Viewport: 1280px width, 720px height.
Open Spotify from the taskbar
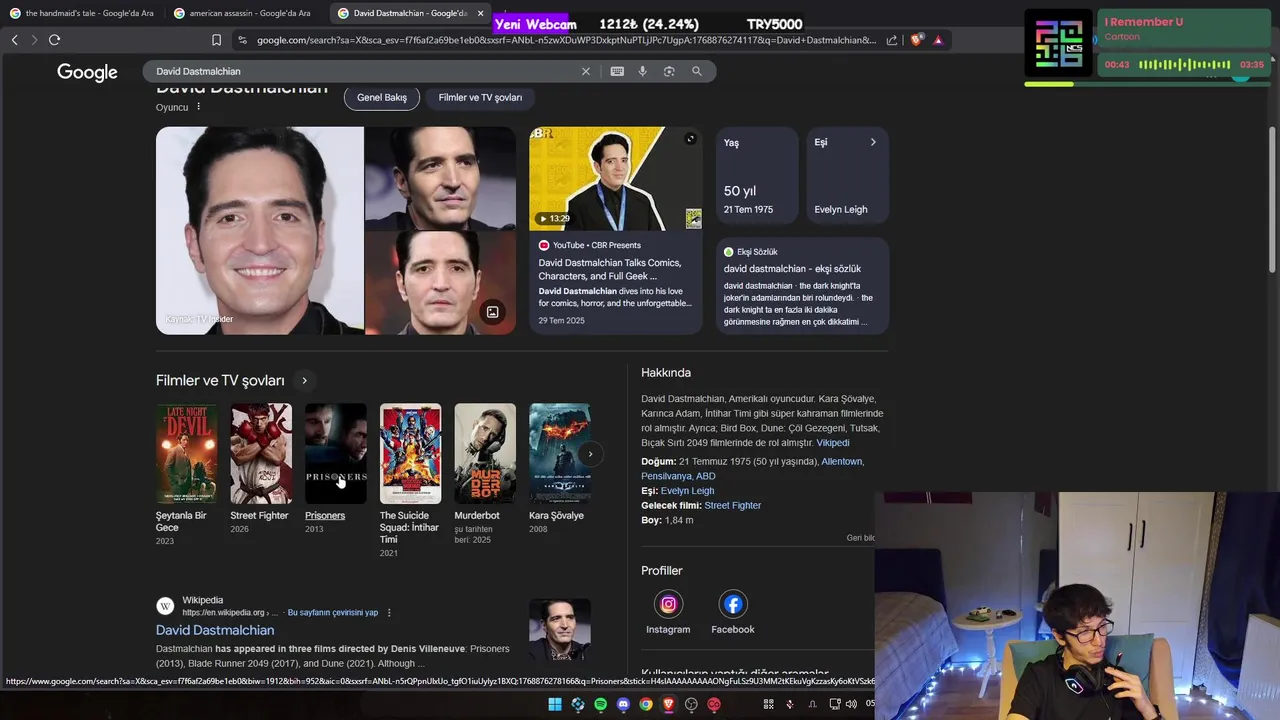pos(600,704)
